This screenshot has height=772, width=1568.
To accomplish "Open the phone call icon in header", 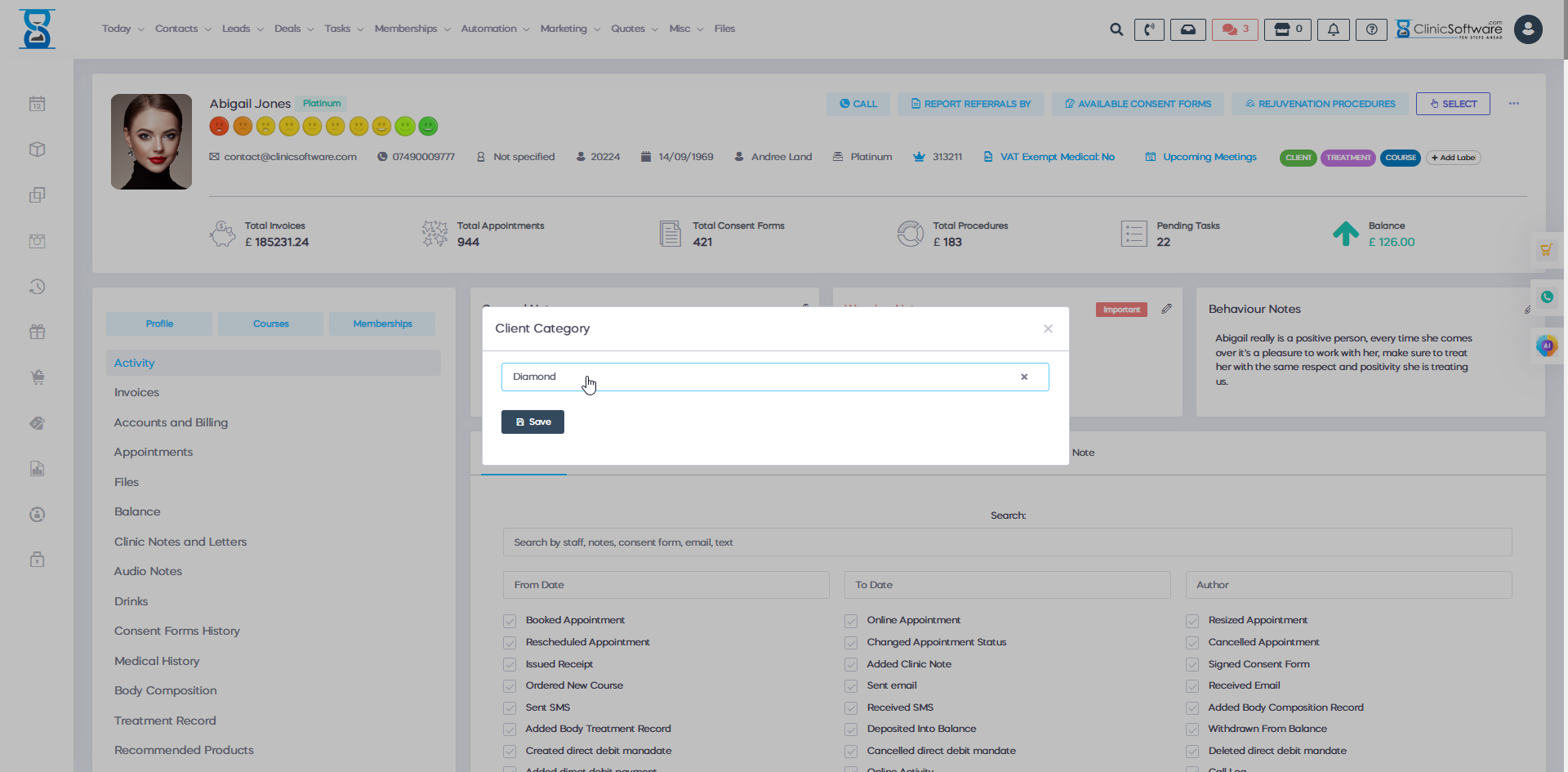I will pos(1149,29).
